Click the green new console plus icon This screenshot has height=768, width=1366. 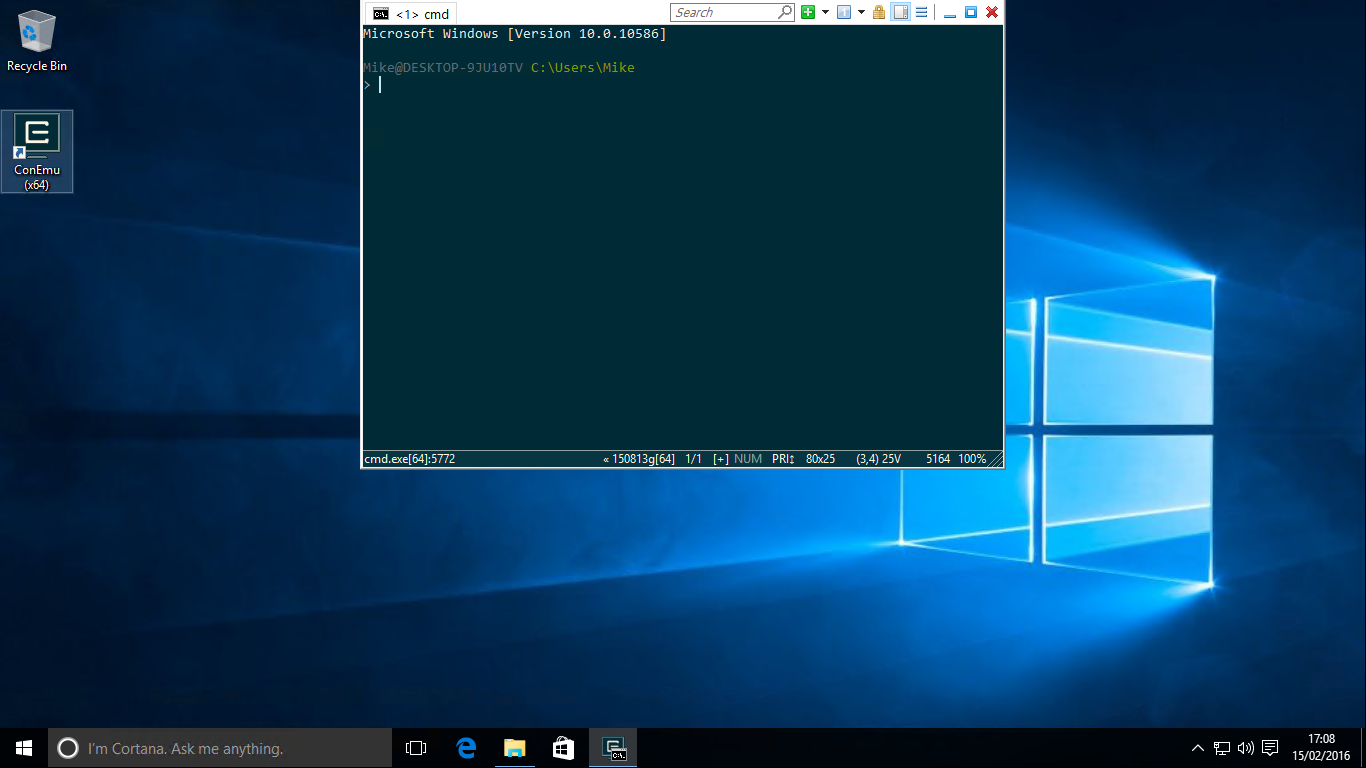(808, 12)
